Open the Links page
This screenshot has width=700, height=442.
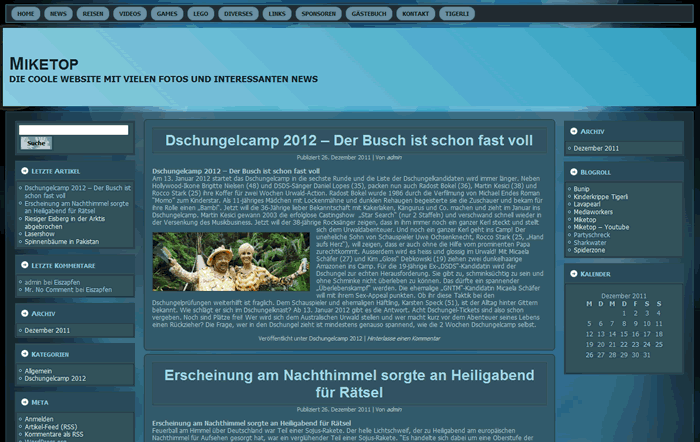277,14
